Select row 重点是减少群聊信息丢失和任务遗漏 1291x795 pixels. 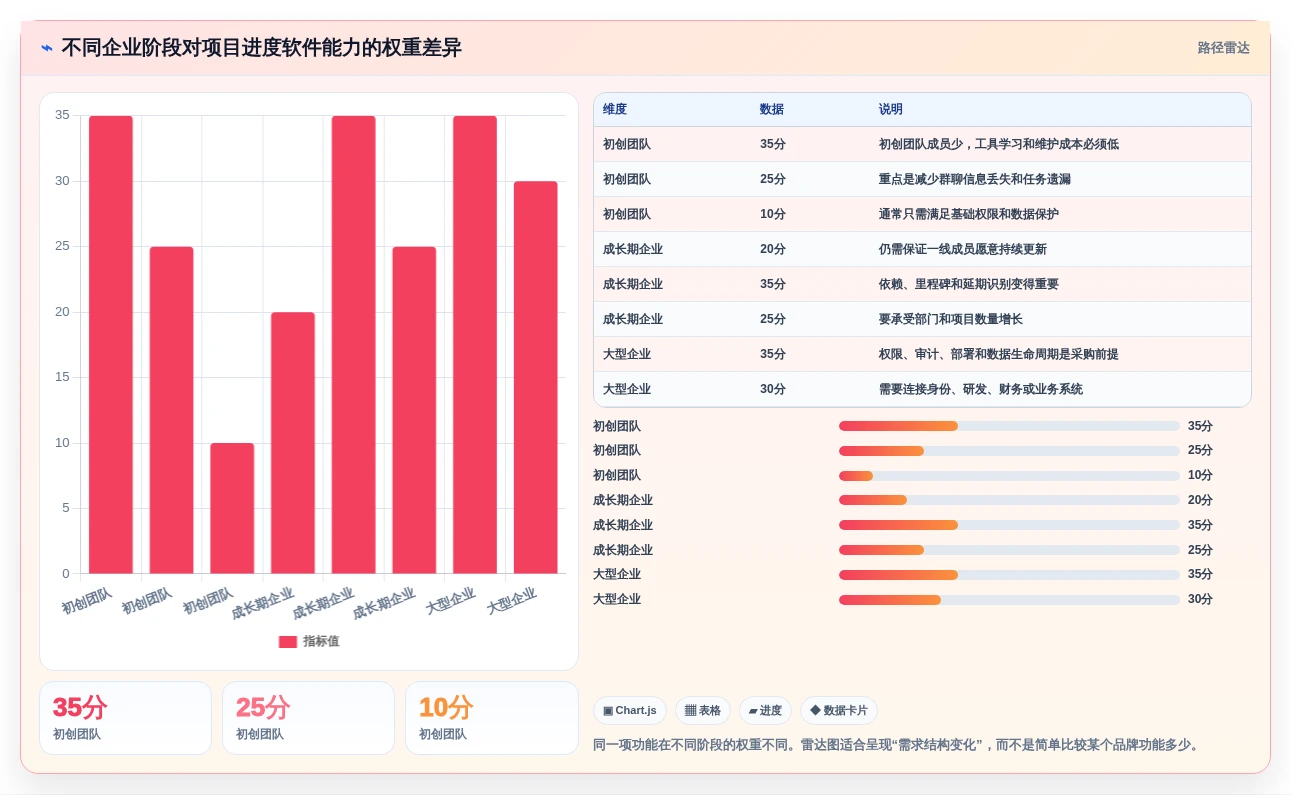(x=922, y=179)
